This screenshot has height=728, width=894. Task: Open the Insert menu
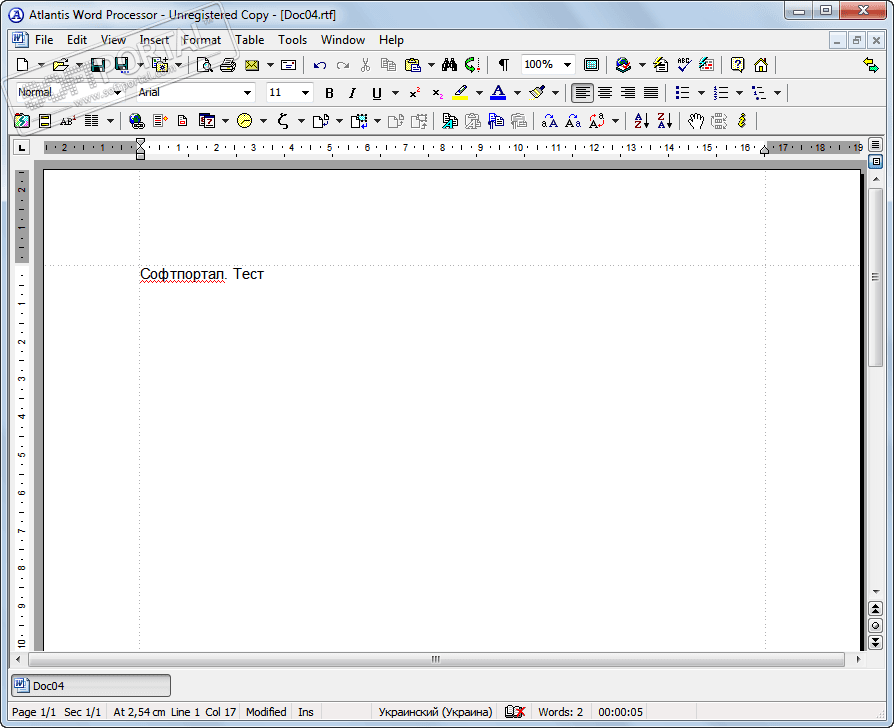coord(155,40)
